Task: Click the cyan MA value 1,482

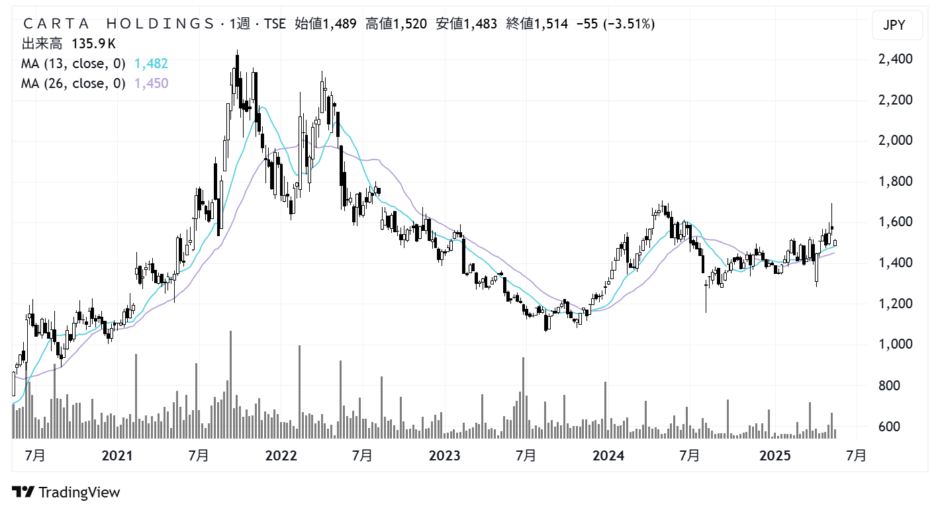Action: point(150,64)
